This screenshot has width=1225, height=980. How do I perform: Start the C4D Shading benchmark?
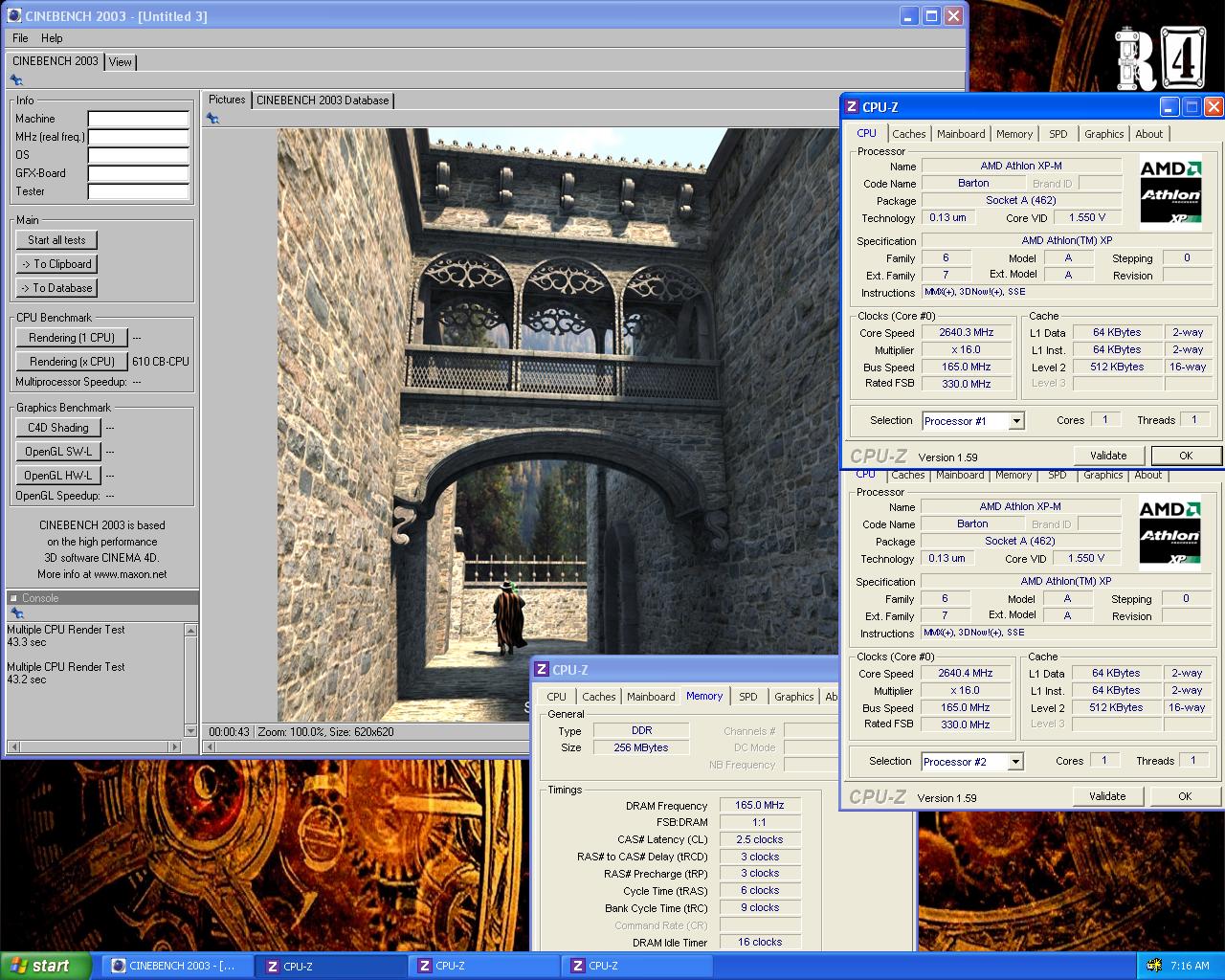[57, 428]
